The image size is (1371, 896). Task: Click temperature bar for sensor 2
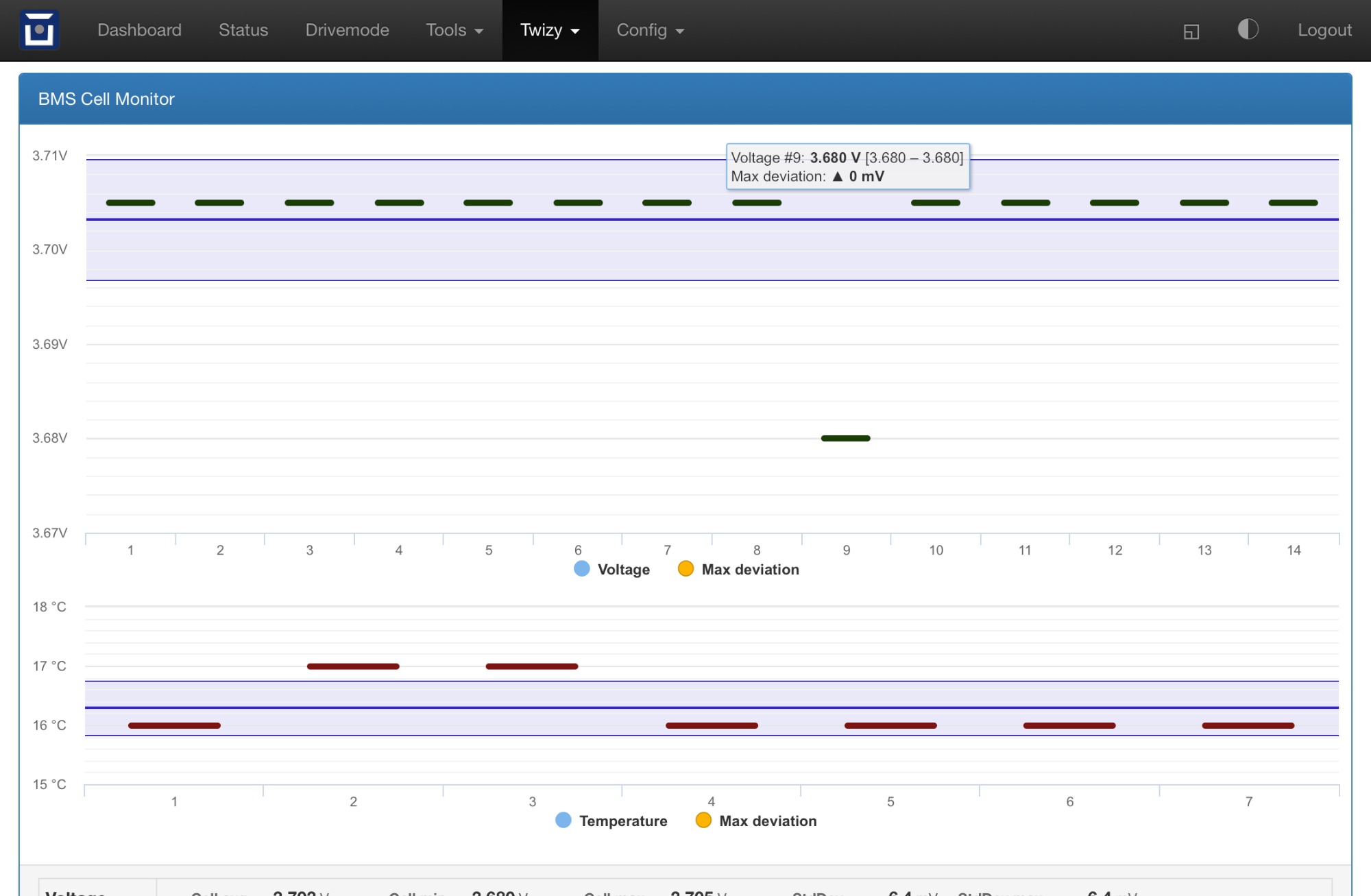pyautogui.click(x=353, y=666)
